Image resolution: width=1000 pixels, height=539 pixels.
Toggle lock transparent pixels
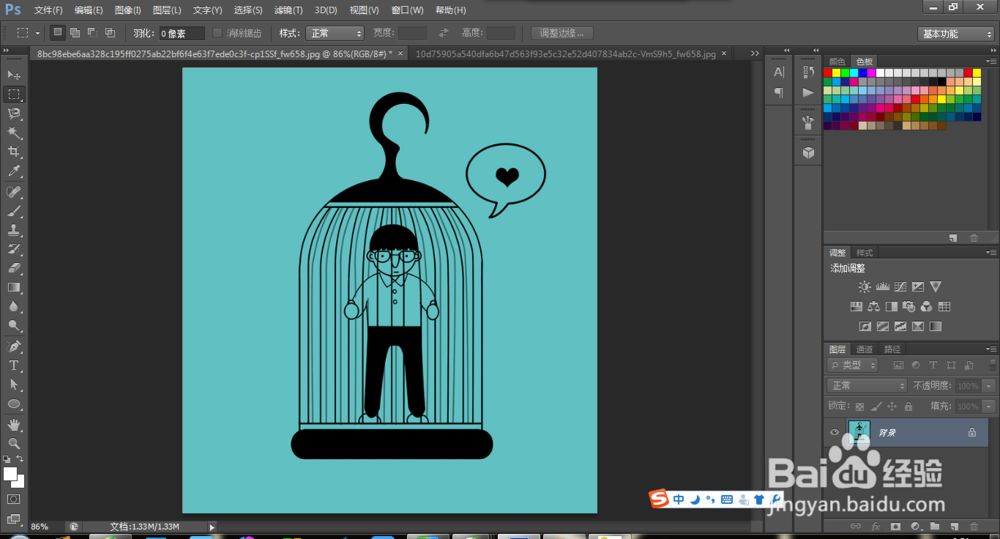pyautogui.click(x=859, y=406)
